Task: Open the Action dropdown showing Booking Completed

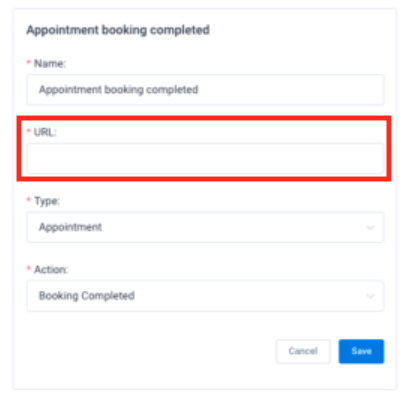Action: coord(205,296)
